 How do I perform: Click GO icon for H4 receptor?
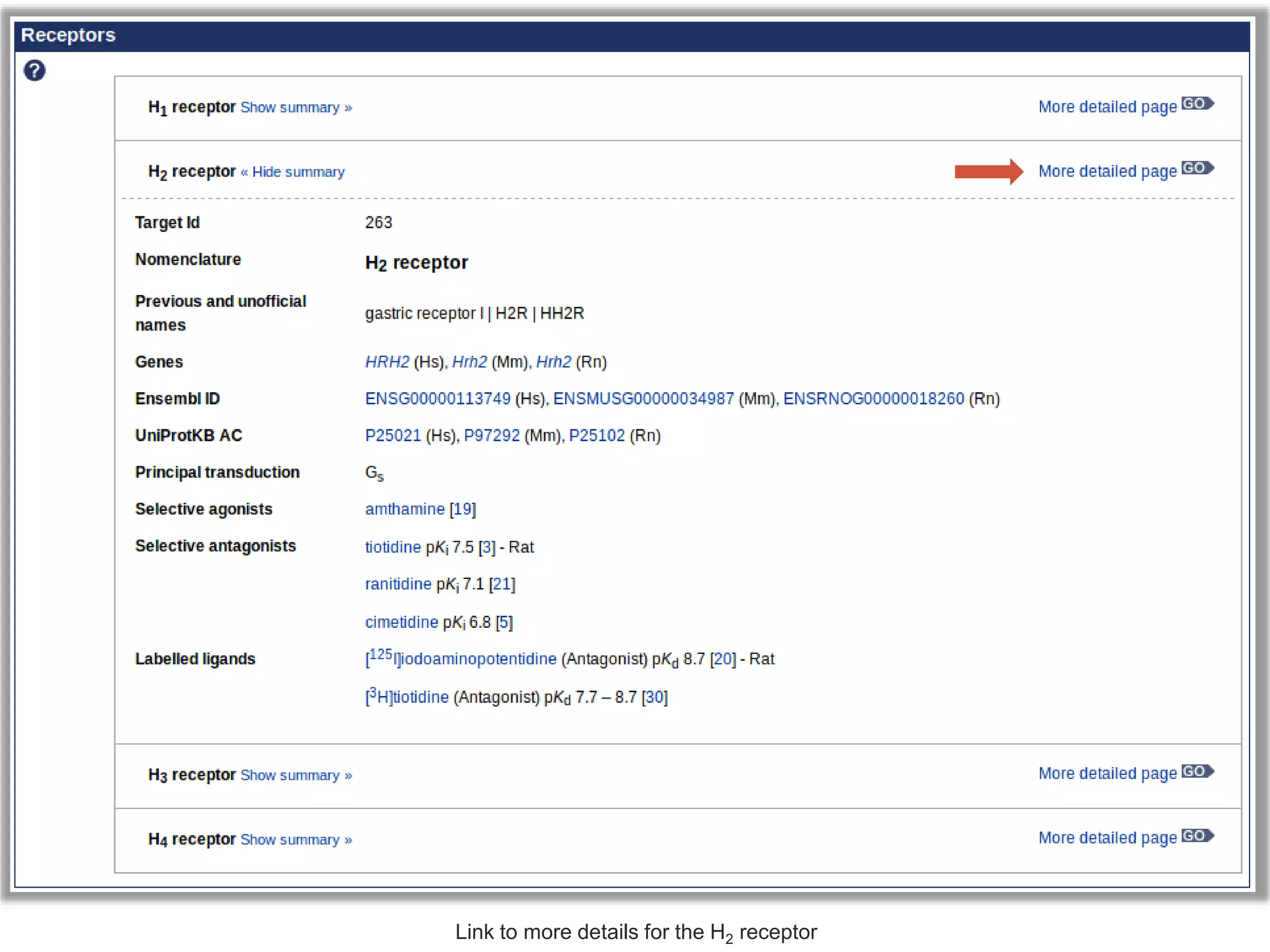pyautogui.click(x=1197, y=835)
